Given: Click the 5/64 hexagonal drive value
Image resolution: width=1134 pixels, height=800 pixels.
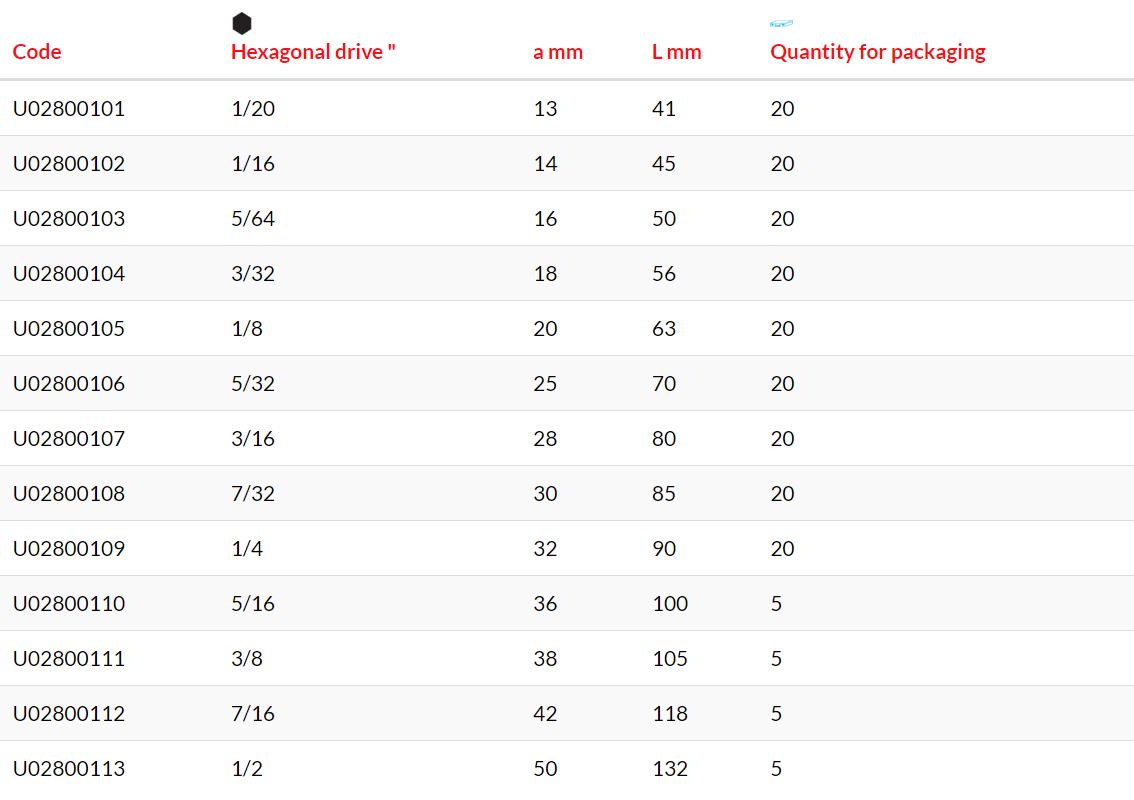Looking at the screenshot, I should [x=253, y=218].
